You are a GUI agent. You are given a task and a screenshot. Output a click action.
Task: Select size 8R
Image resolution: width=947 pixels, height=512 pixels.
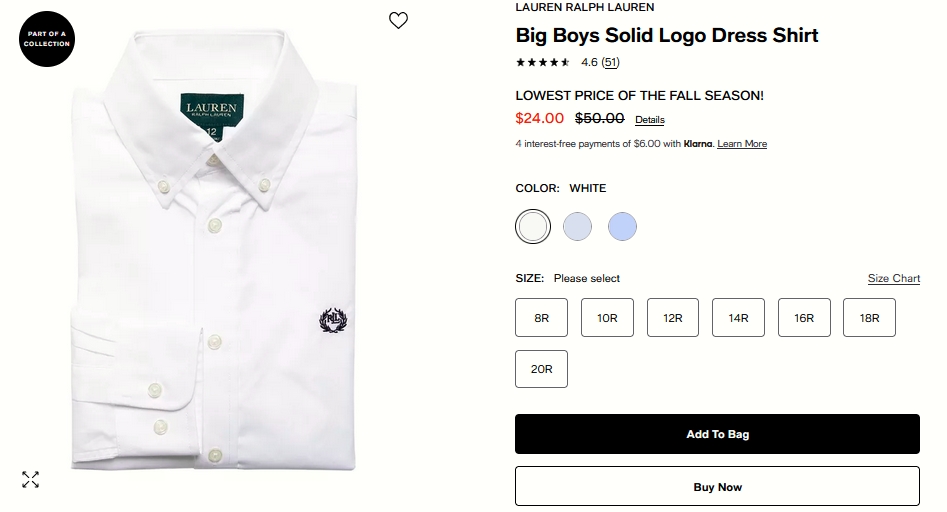click(541, 318)
